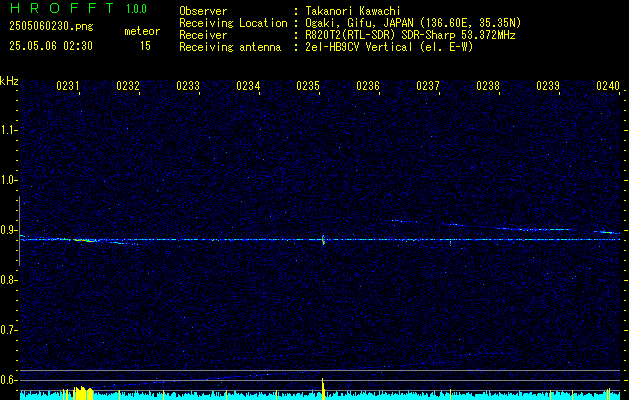
Task: Click the file name 2505060230.png
Action: coord(51,26)
